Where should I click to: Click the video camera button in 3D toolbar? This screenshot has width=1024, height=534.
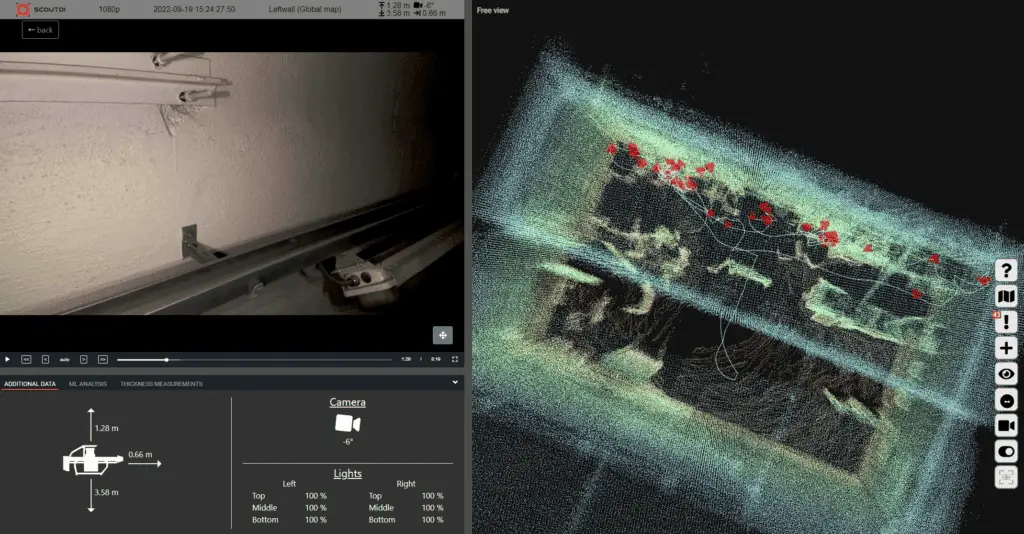[x=1006, y=426]
